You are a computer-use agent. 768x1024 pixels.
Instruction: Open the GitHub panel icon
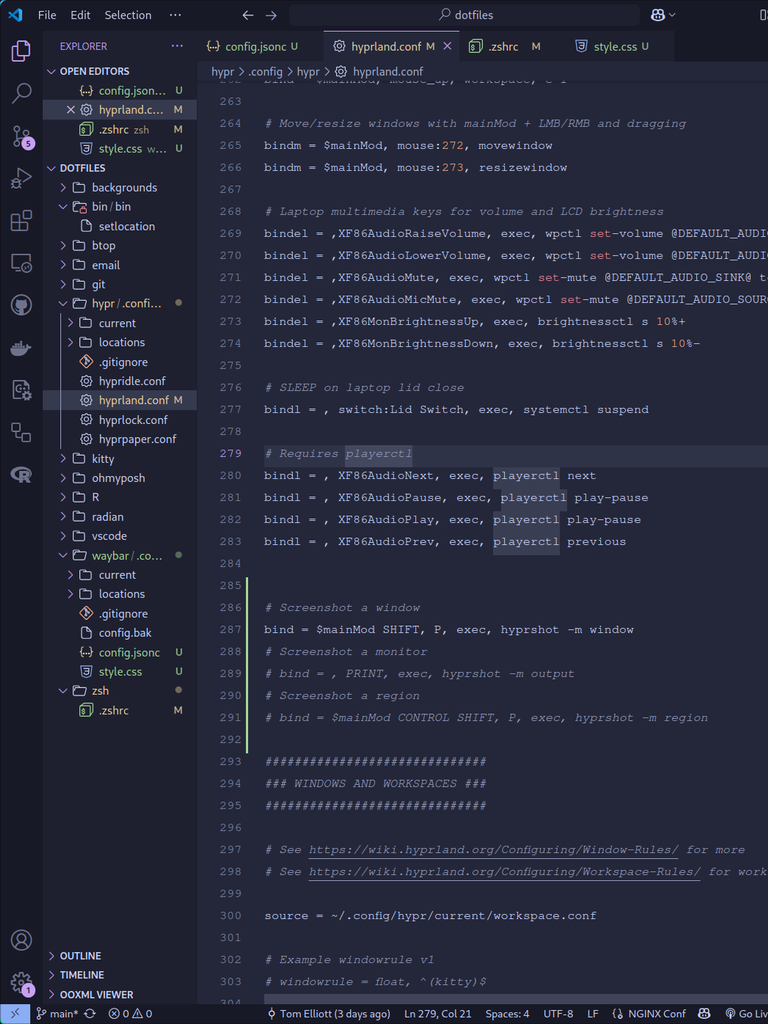[x=21, y=305]
